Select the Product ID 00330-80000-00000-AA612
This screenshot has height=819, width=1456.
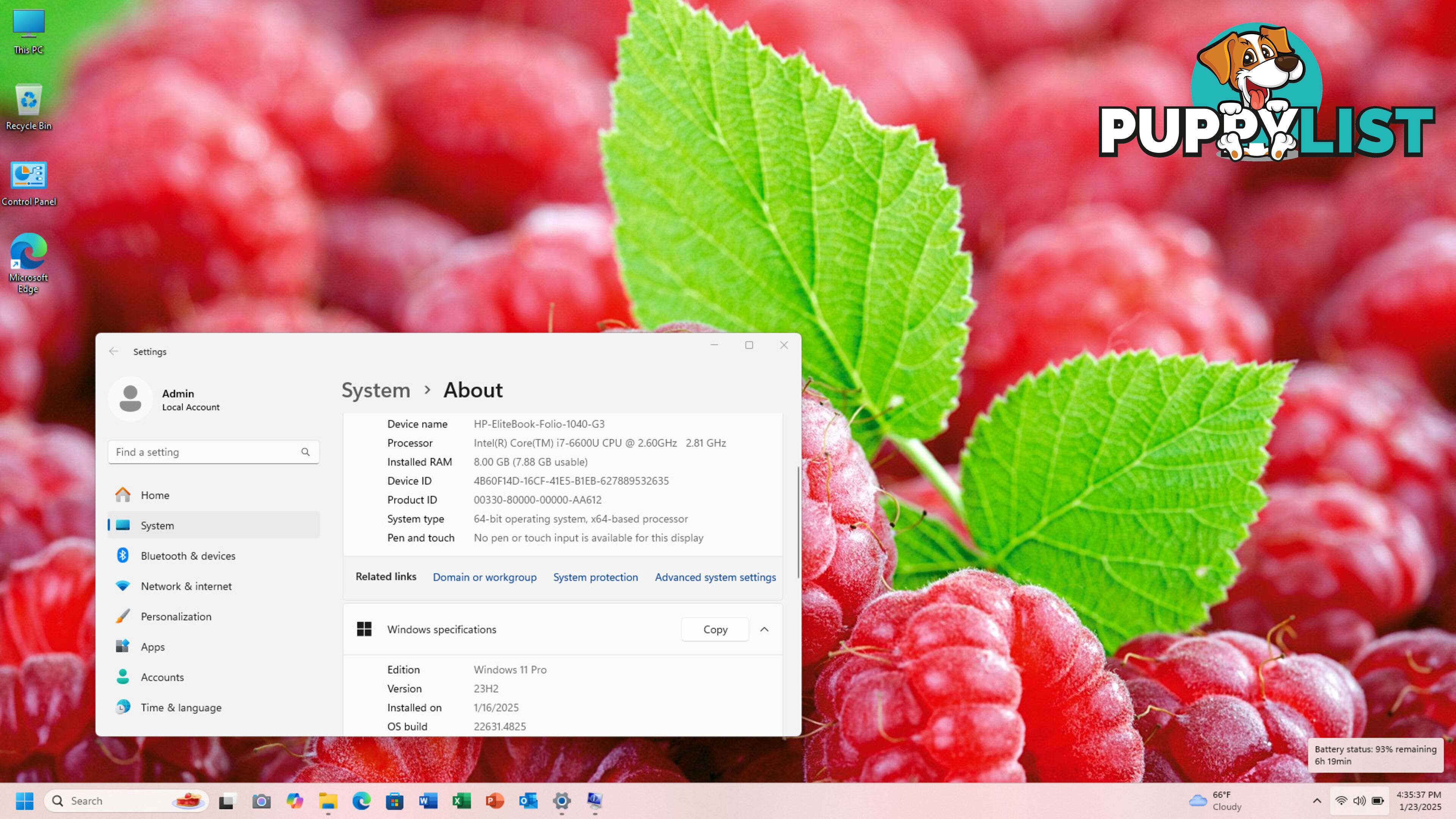pos(538,500)
